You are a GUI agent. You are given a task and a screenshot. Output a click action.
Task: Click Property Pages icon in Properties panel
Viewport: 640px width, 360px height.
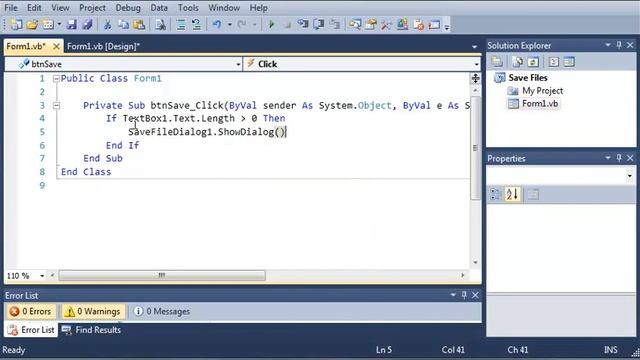pos(533,194)
